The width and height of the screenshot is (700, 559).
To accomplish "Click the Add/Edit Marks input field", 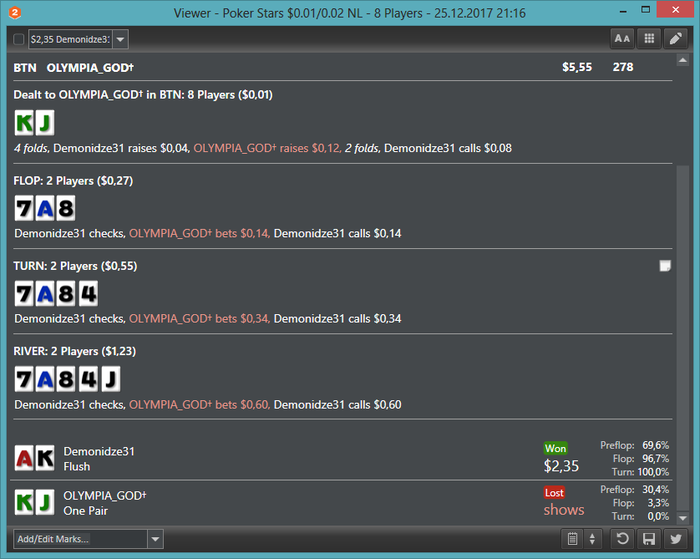I will tap(80, 539).
